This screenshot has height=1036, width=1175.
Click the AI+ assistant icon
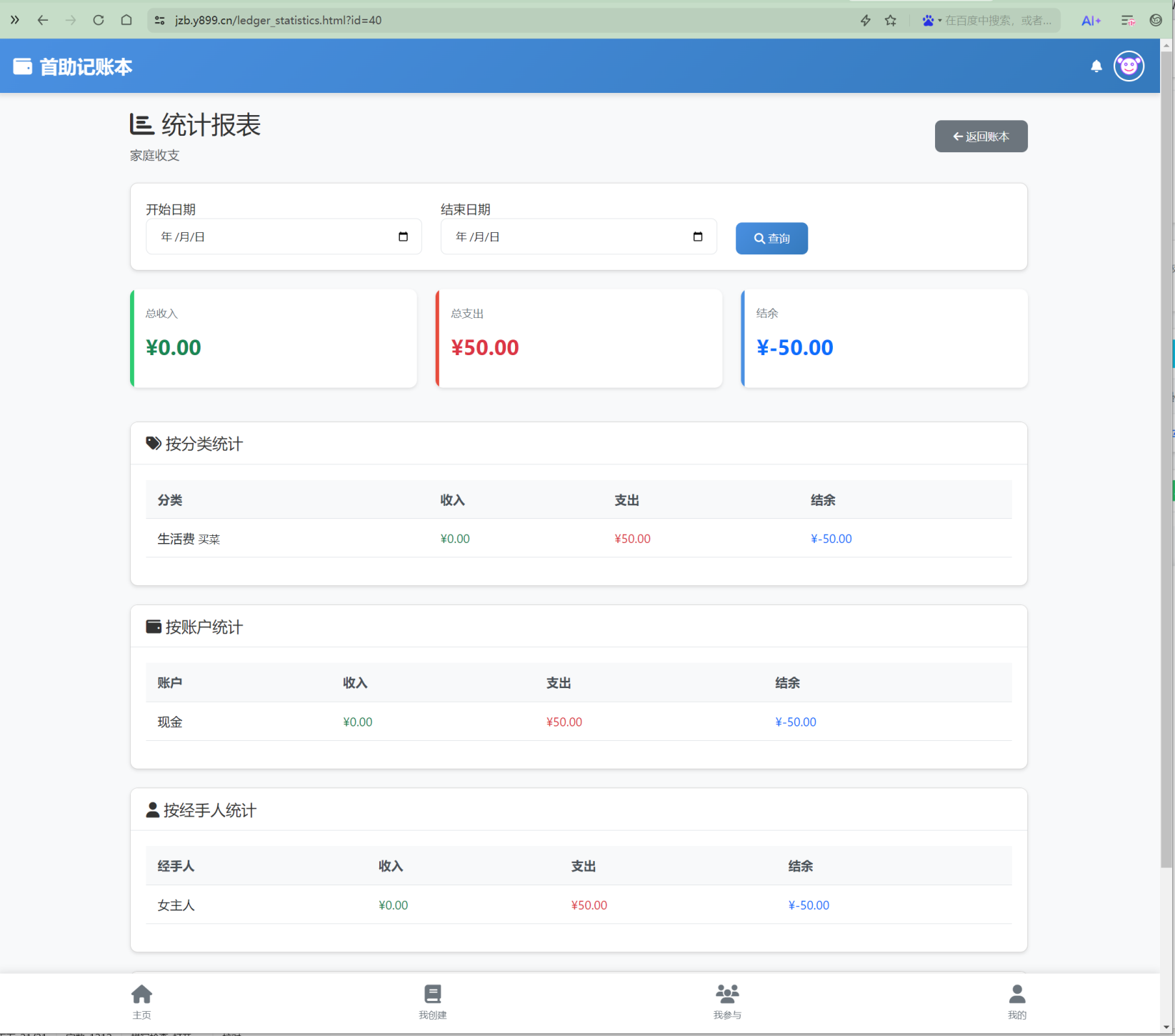click(1090, 20)
